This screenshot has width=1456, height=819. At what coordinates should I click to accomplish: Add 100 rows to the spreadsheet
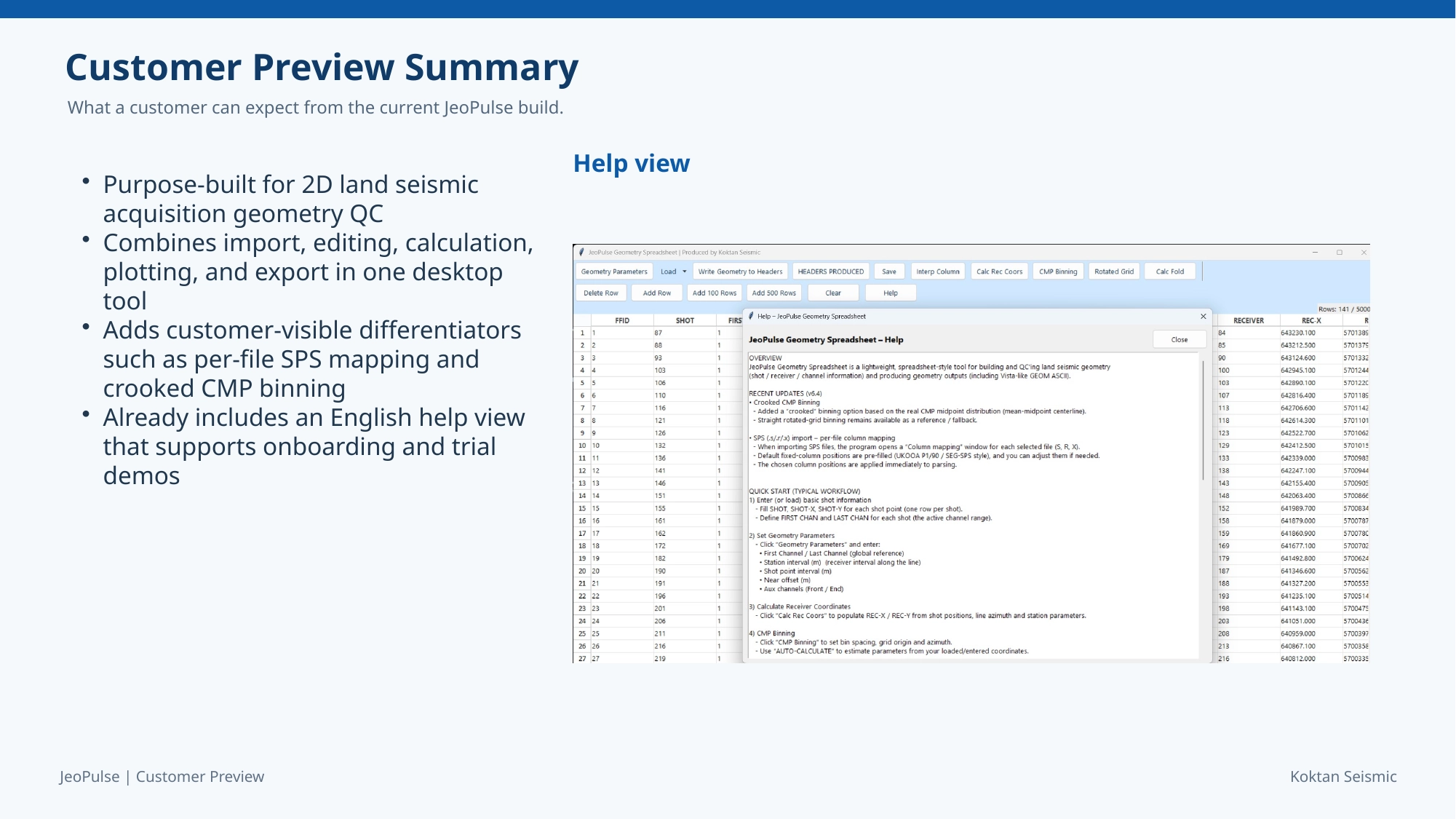pyautogui.click(x=715, y=293)
